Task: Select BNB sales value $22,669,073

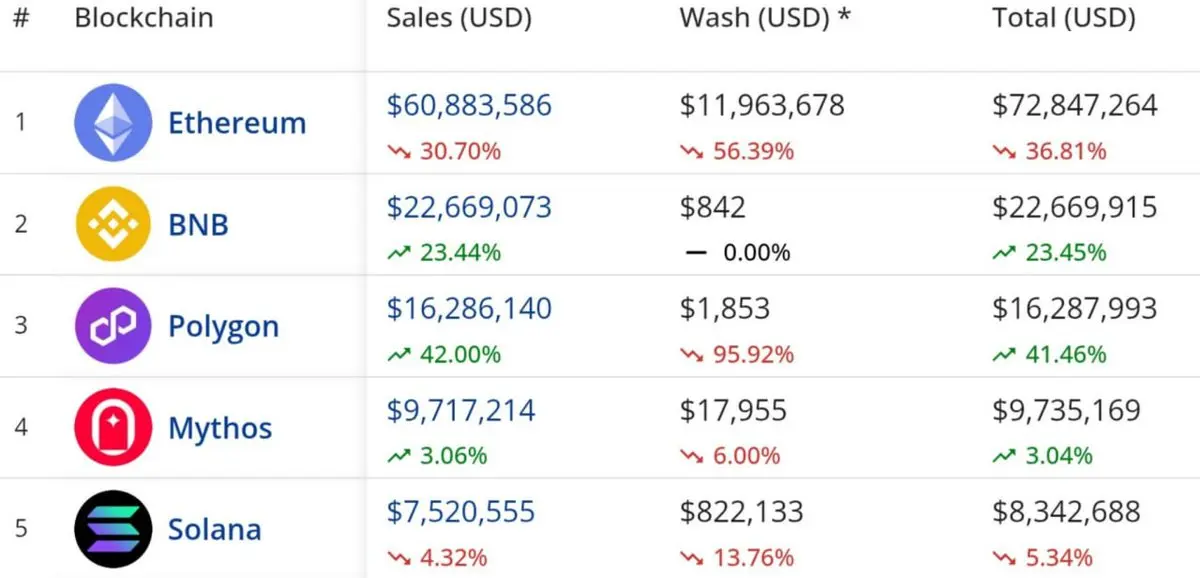Action: [x=469, y=207]
